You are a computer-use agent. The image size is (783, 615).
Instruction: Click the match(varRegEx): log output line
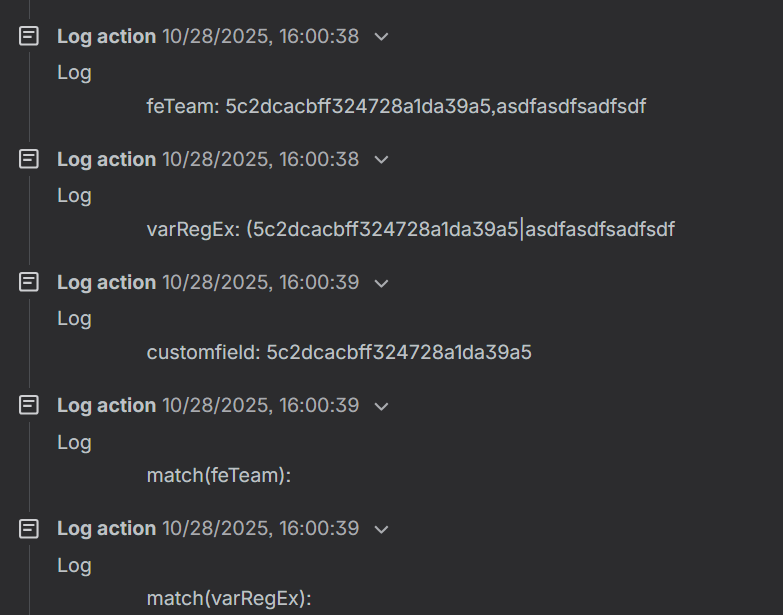tap(229, 598)
